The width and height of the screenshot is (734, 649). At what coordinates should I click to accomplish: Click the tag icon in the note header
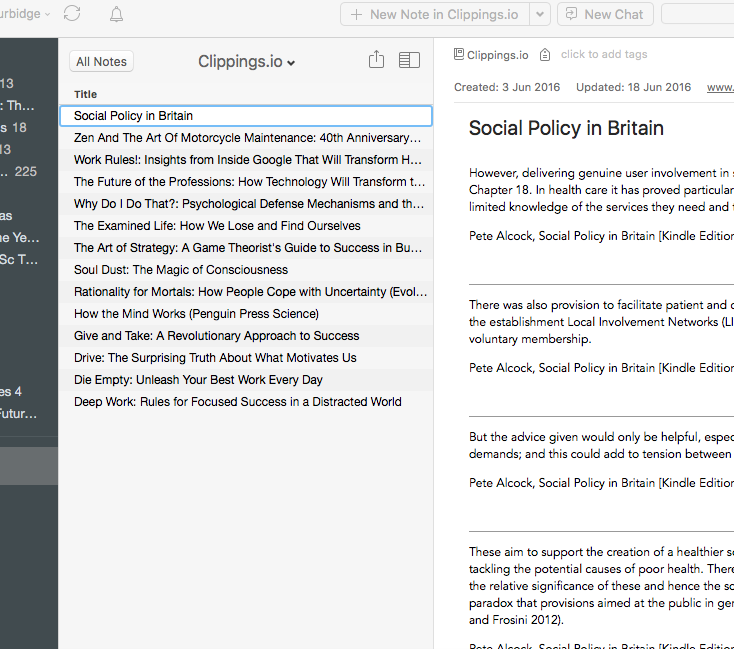tap(544, 55)
